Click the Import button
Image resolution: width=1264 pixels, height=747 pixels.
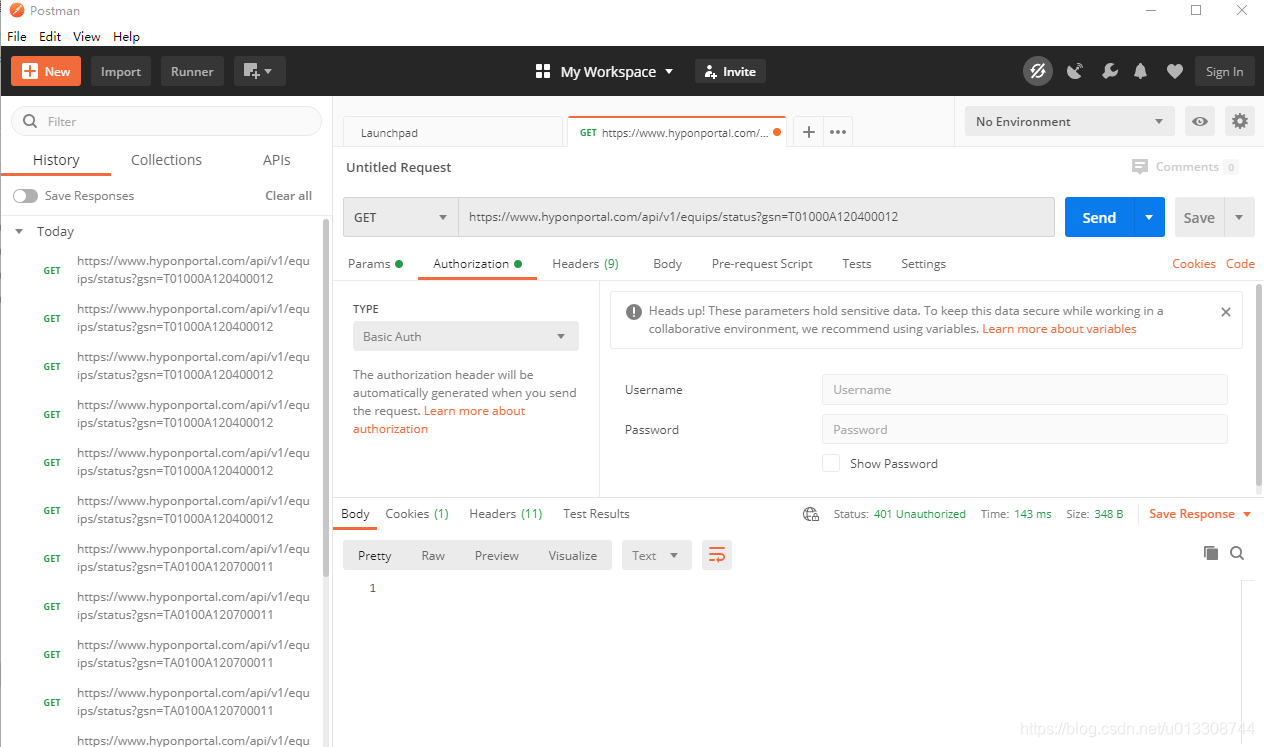pyautogui.click(x=121, y=71)
